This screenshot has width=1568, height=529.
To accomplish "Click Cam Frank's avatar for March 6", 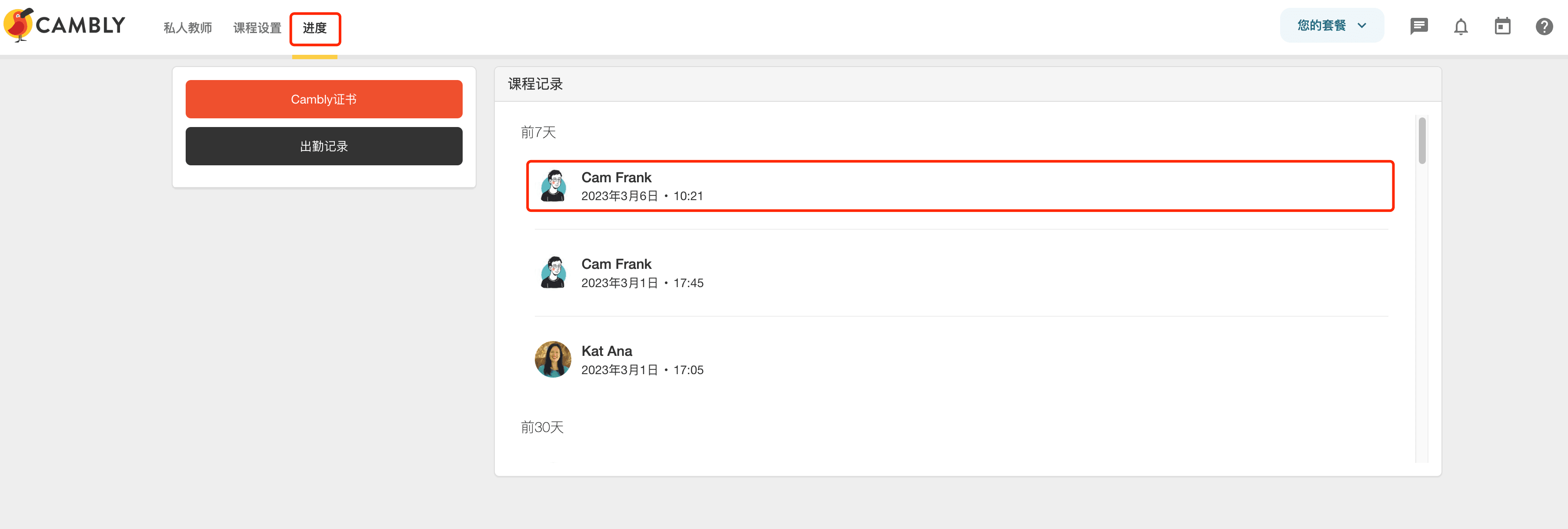I will tap(553, 186).
